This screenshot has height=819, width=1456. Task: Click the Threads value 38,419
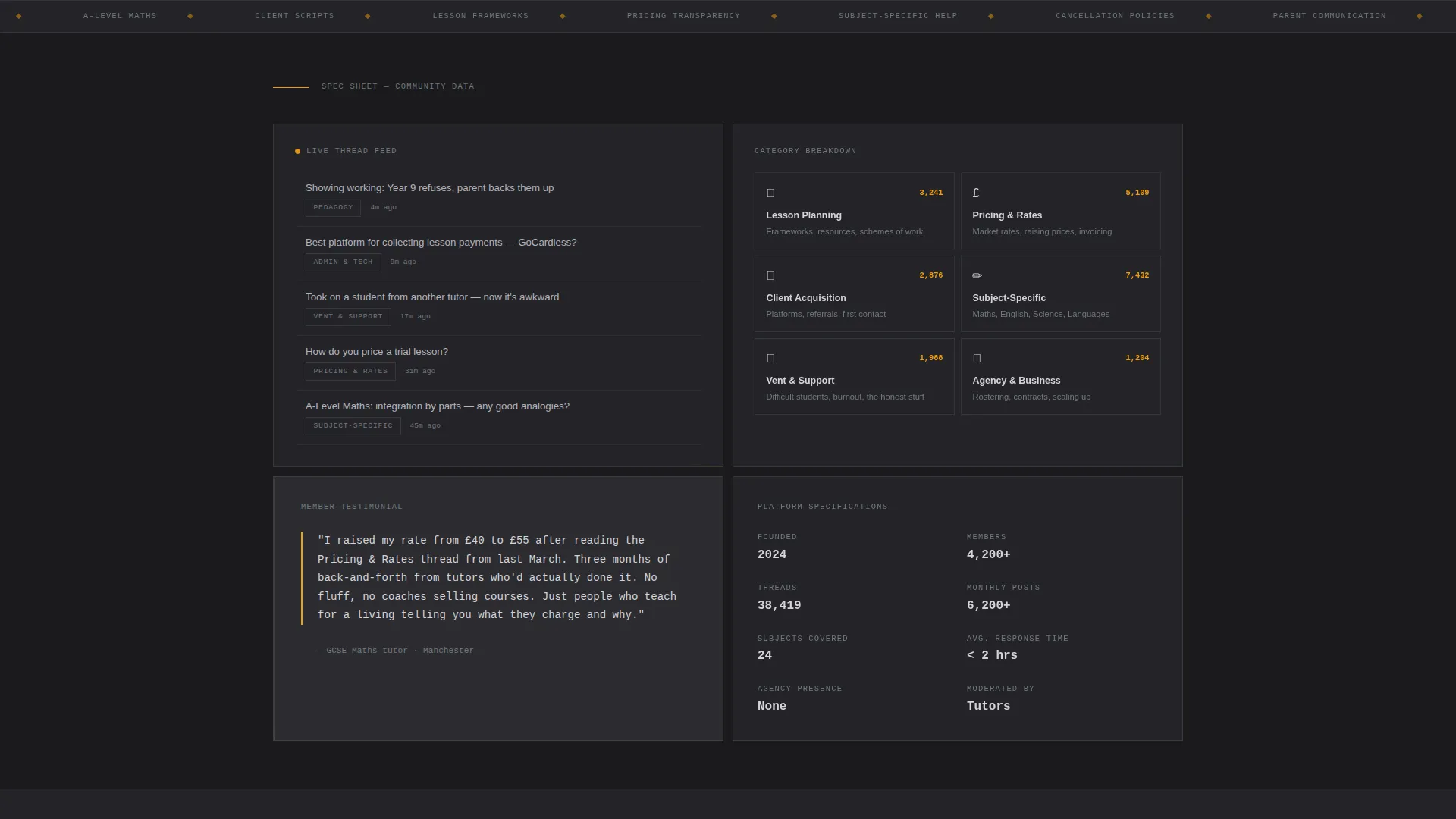click(779, 606)
